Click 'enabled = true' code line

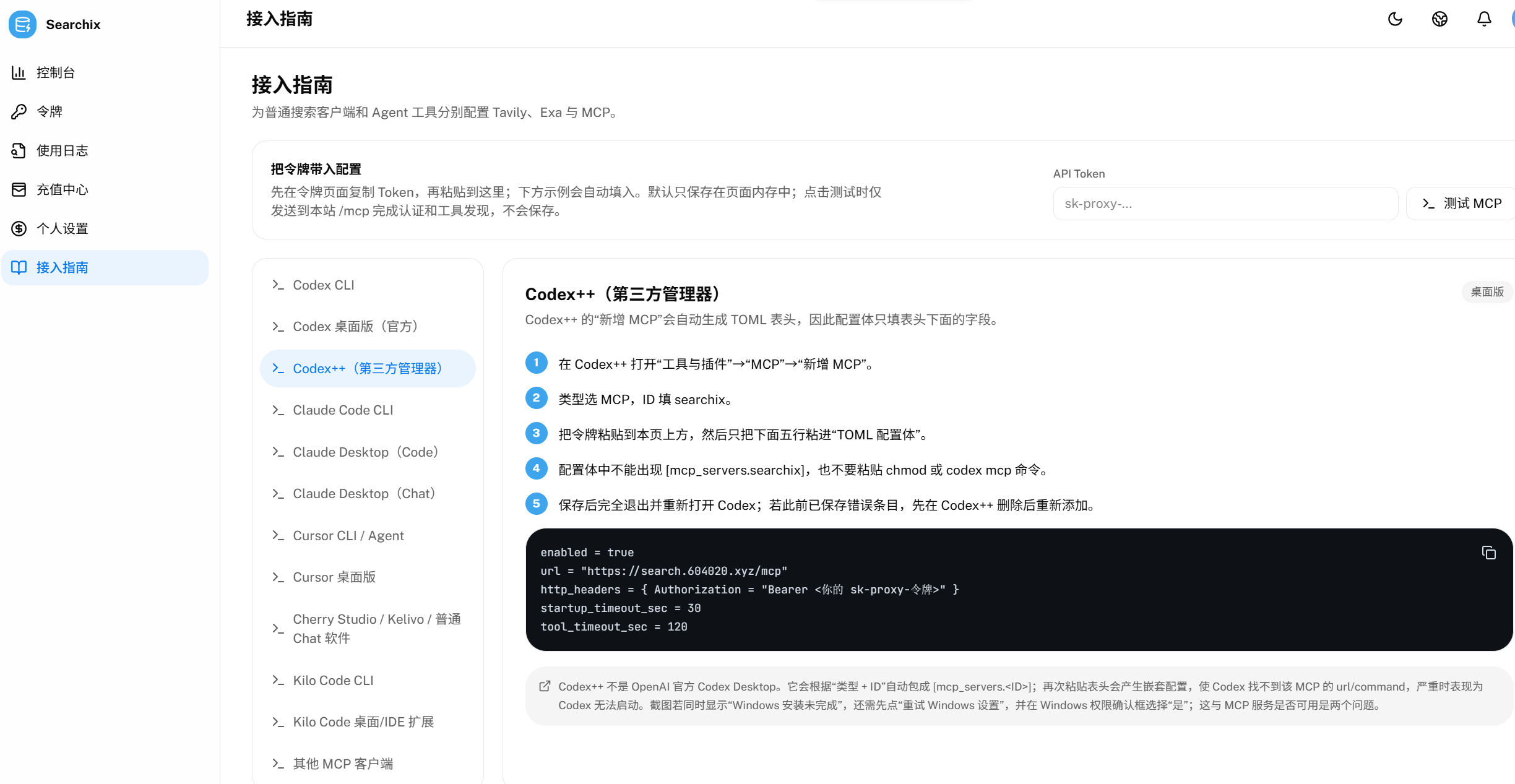click(x=587, y=553)
